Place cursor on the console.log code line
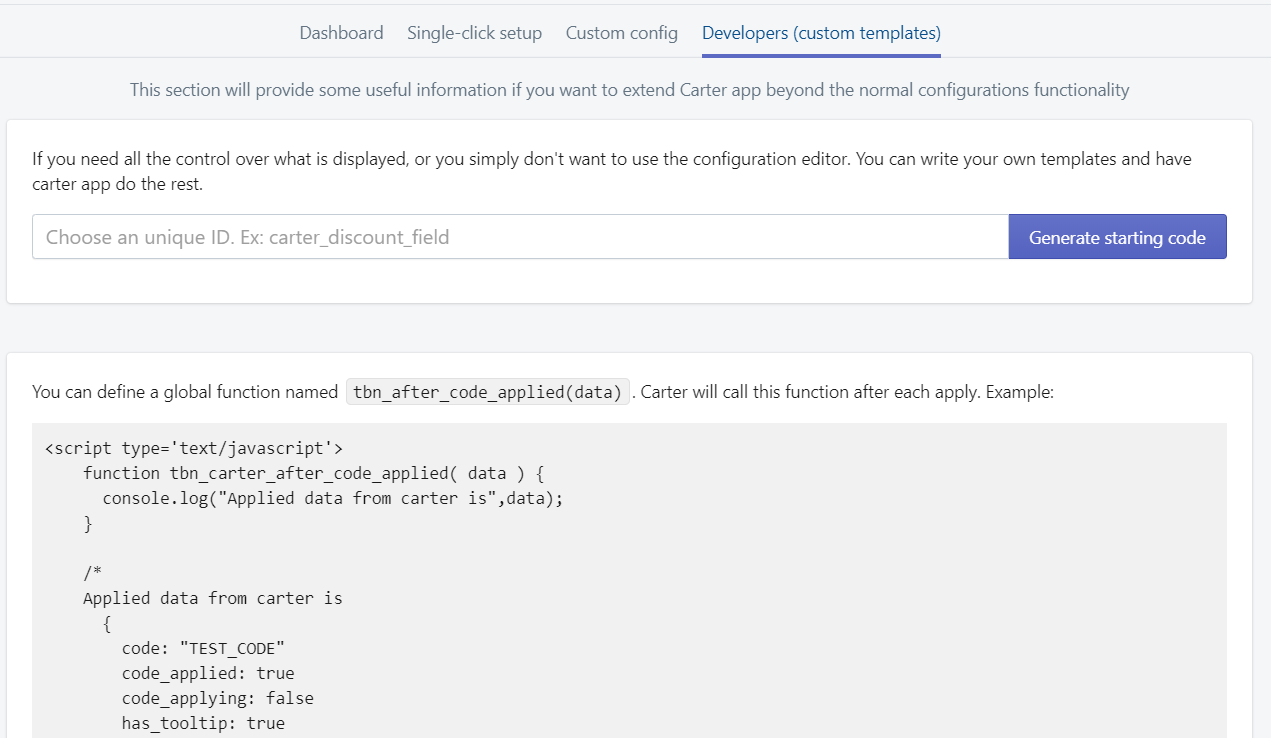This screenshot has height=738, width=1271. 332,498
